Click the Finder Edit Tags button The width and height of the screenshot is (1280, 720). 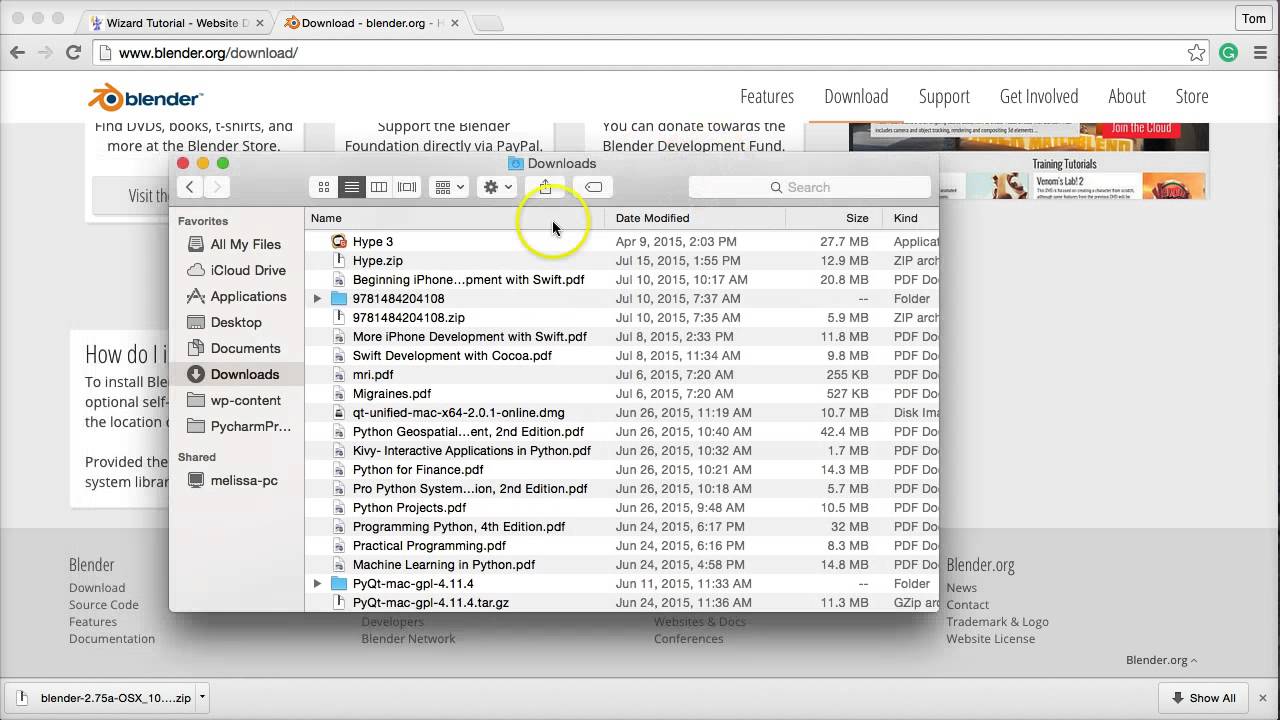(x=593, y=187)
